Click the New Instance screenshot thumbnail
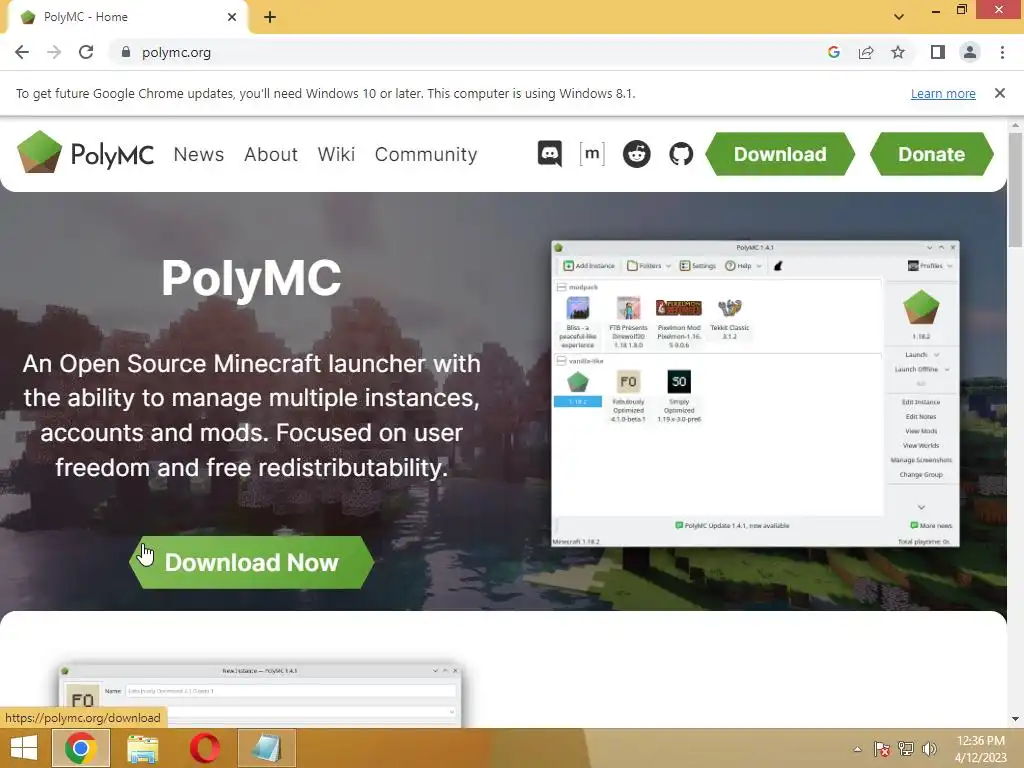Screen dimensions: 1024x768 pyautogui.click(x=260, y=696)
